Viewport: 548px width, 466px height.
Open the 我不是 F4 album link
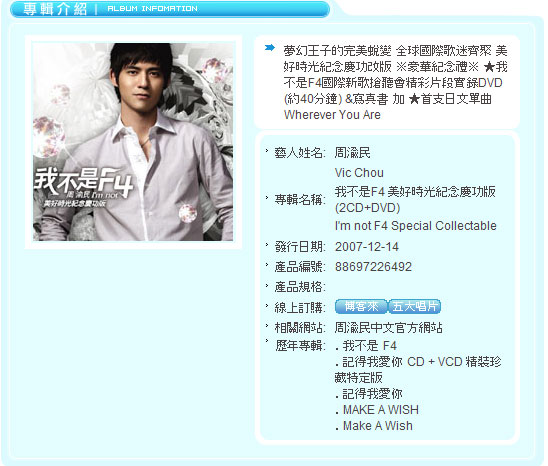click(369, 346)
